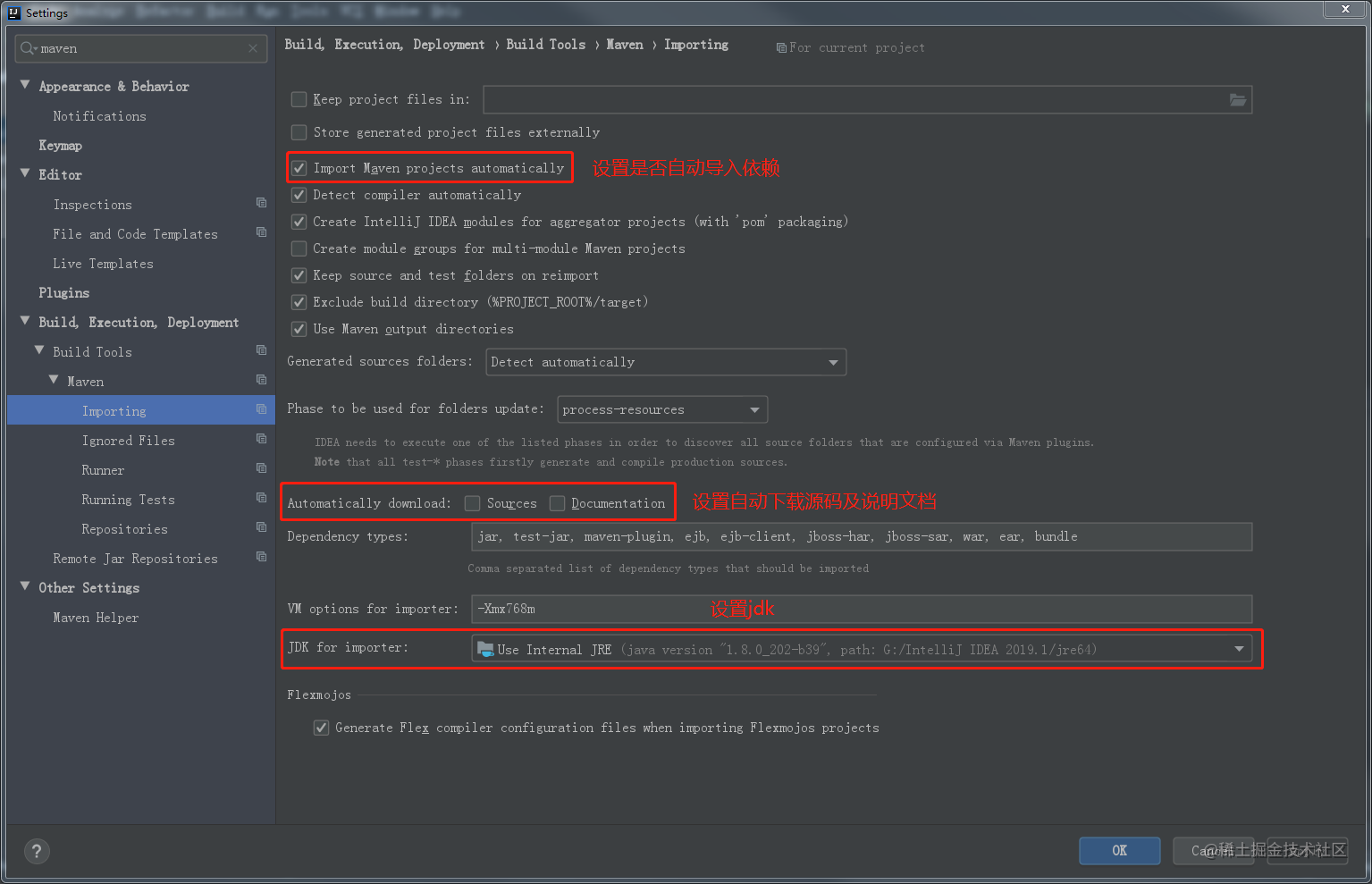
Task: Click the Settings window IntelliJ icon
Action: click(13, 13)
